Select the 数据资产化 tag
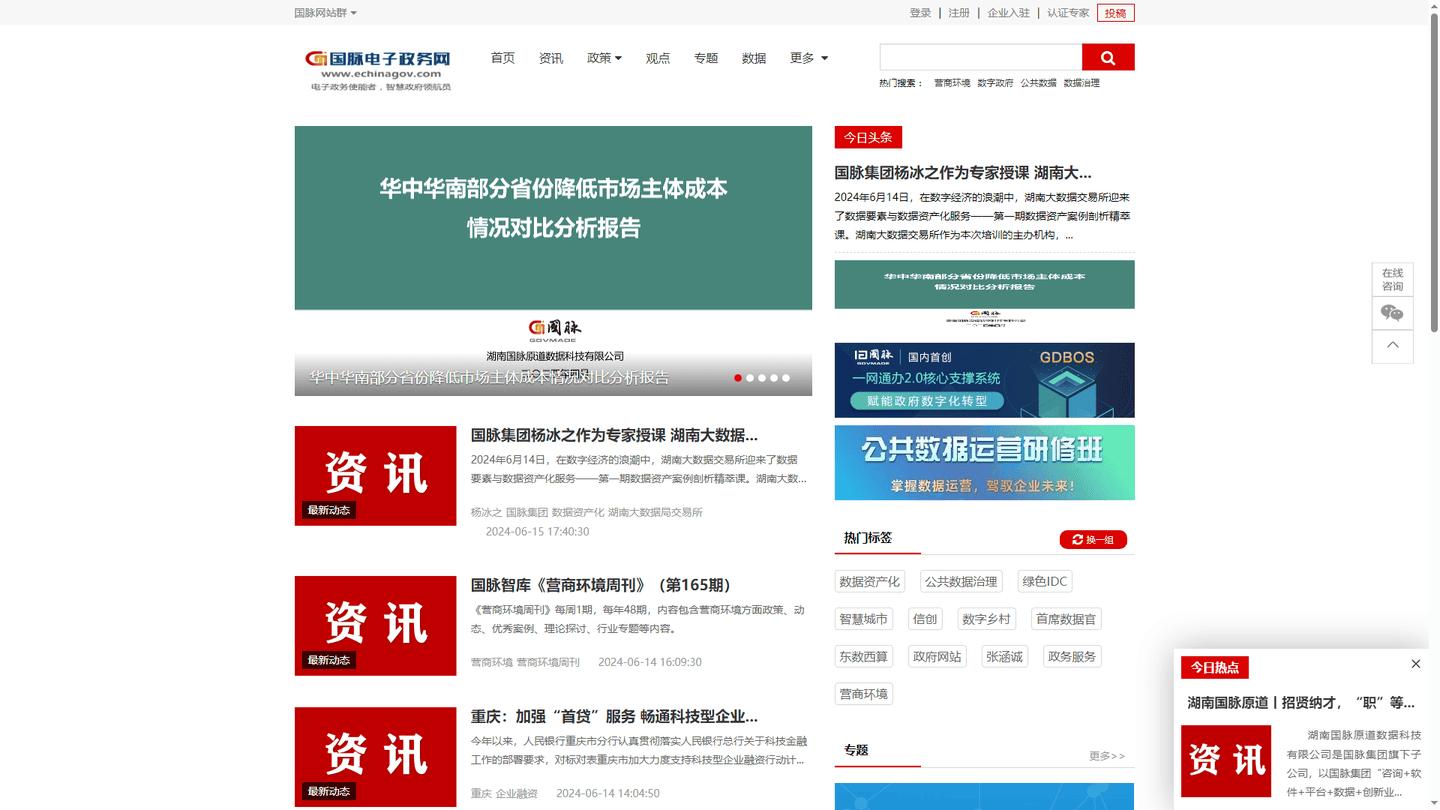1440x810 pixels. [x=870, y=581]
